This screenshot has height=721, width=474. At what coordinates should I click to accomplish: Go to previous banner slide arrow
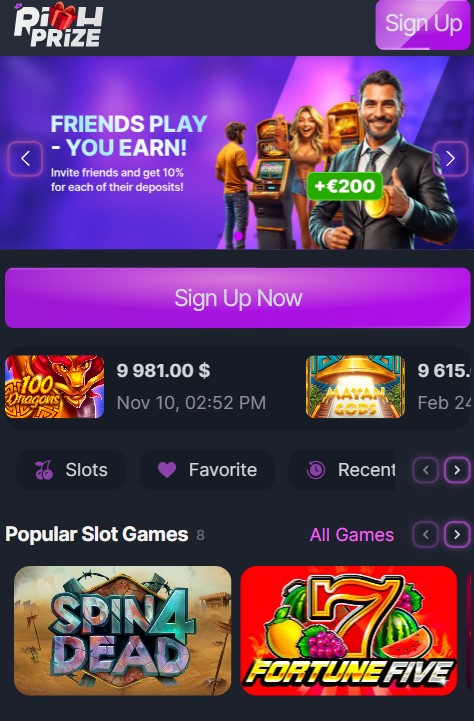tap(25, 159)
